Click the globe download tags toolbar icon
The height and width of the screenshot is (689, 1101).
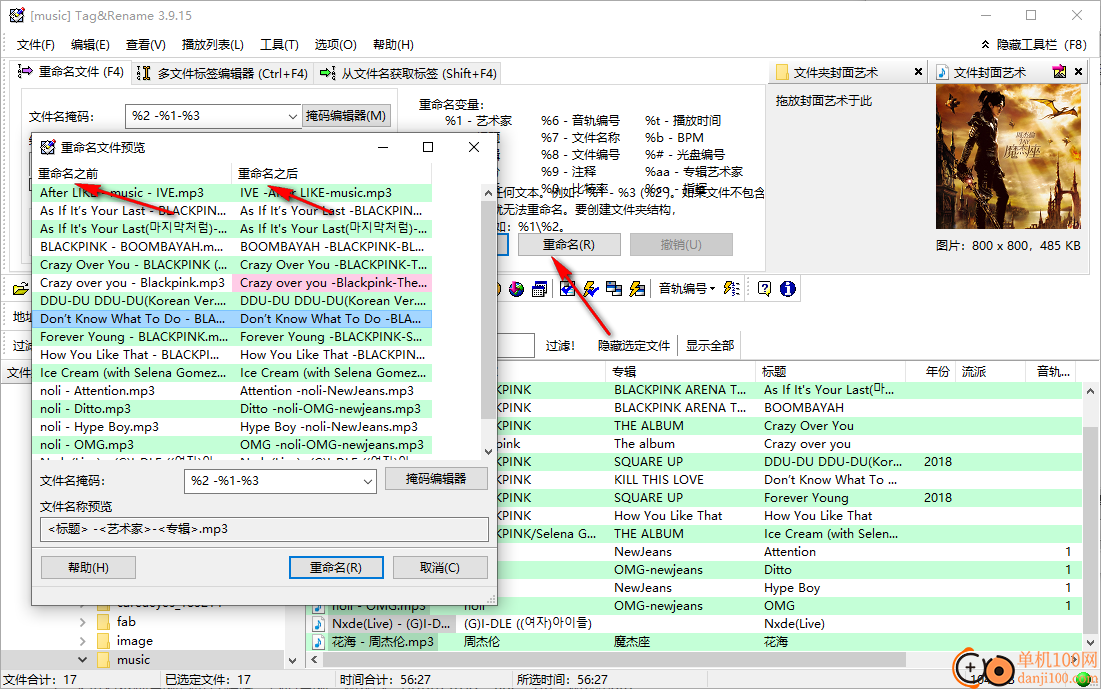tap(516, 289)
